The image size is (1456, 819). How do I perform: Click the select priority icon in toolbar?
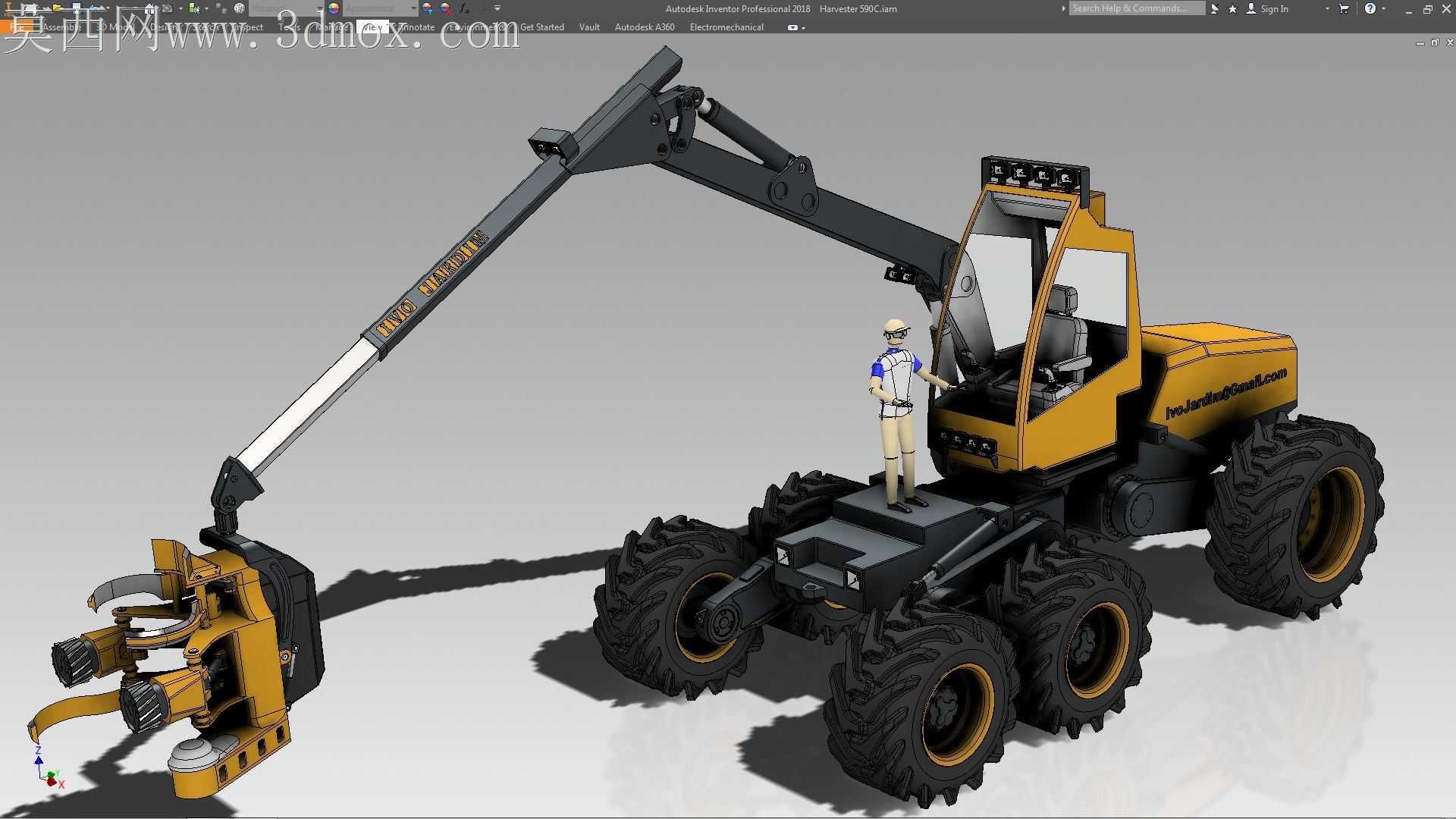[x=194, y=8]
